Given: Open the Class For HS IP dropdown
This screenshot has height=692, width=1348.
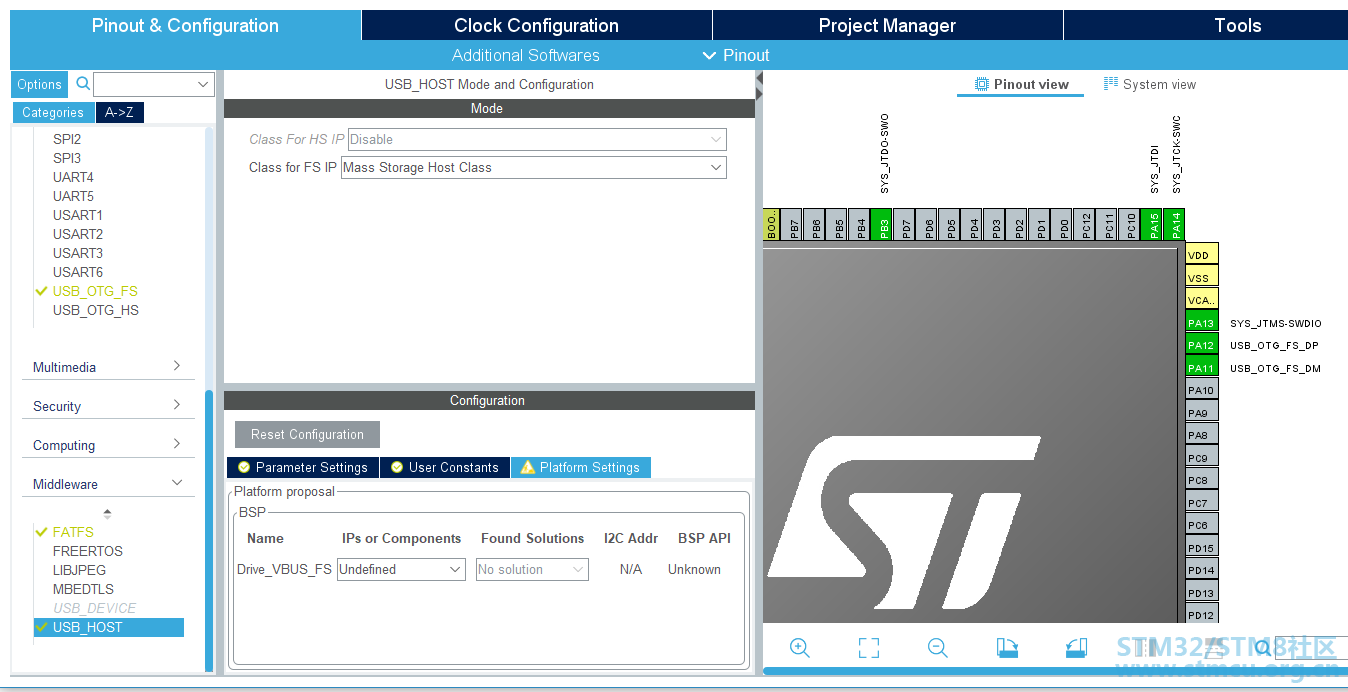Looking at the screenshot, I should pos(538,139).
